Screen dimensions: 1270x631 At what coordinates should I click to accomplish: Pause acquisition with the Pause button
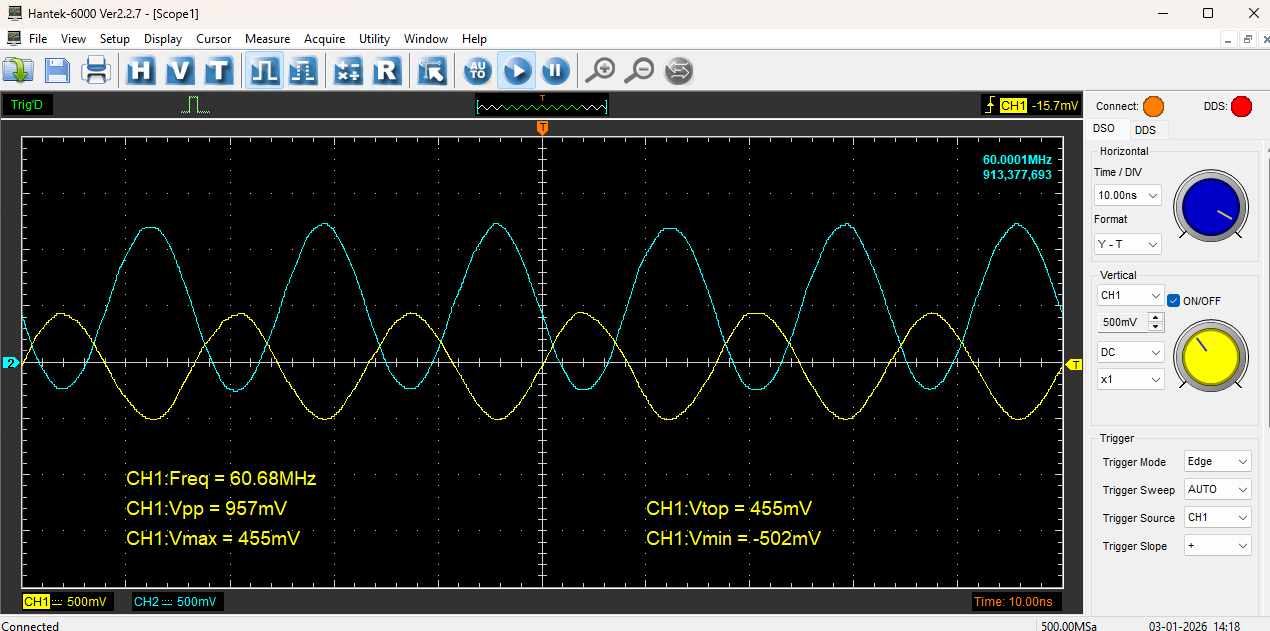pyautogui.click(x=555, y=71)
